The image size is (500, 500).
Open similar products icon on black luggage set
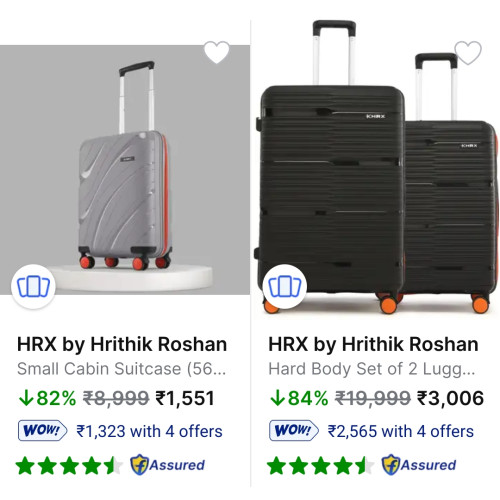coord(285,286)
